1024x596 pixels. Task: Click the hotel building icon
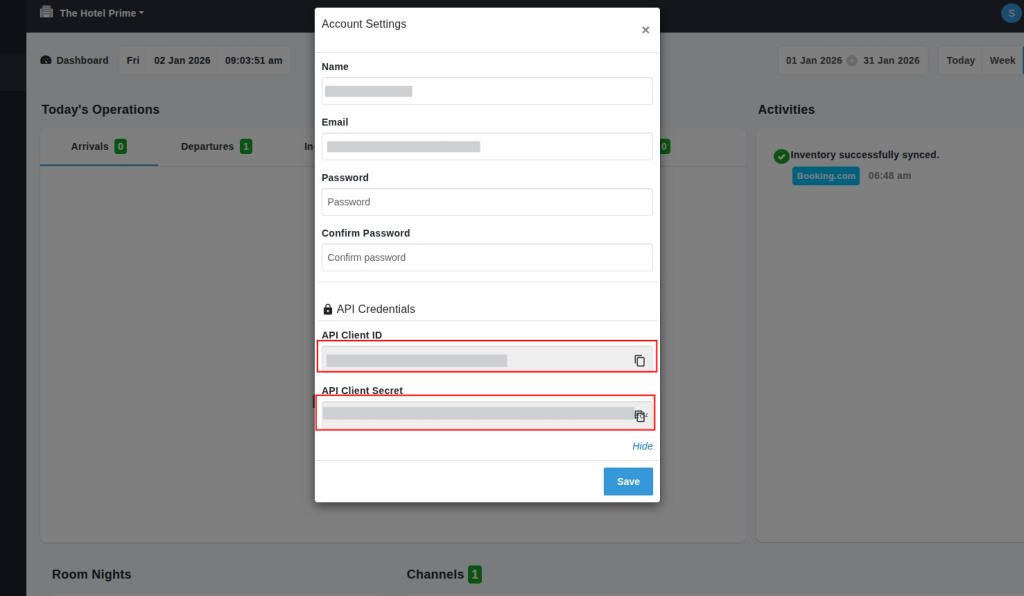pos(46,13)
